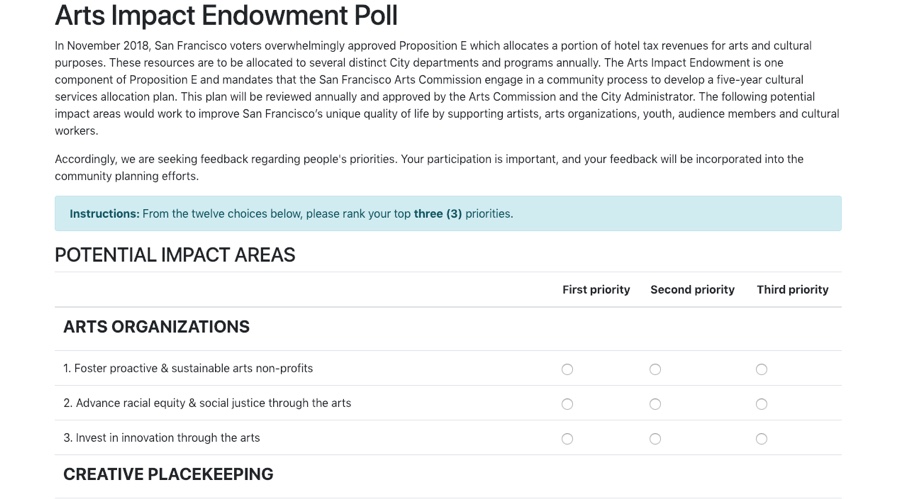900x499 pixels.
Task: Select First priority for sustainable arts non-profits
Action: pos(567,369)
